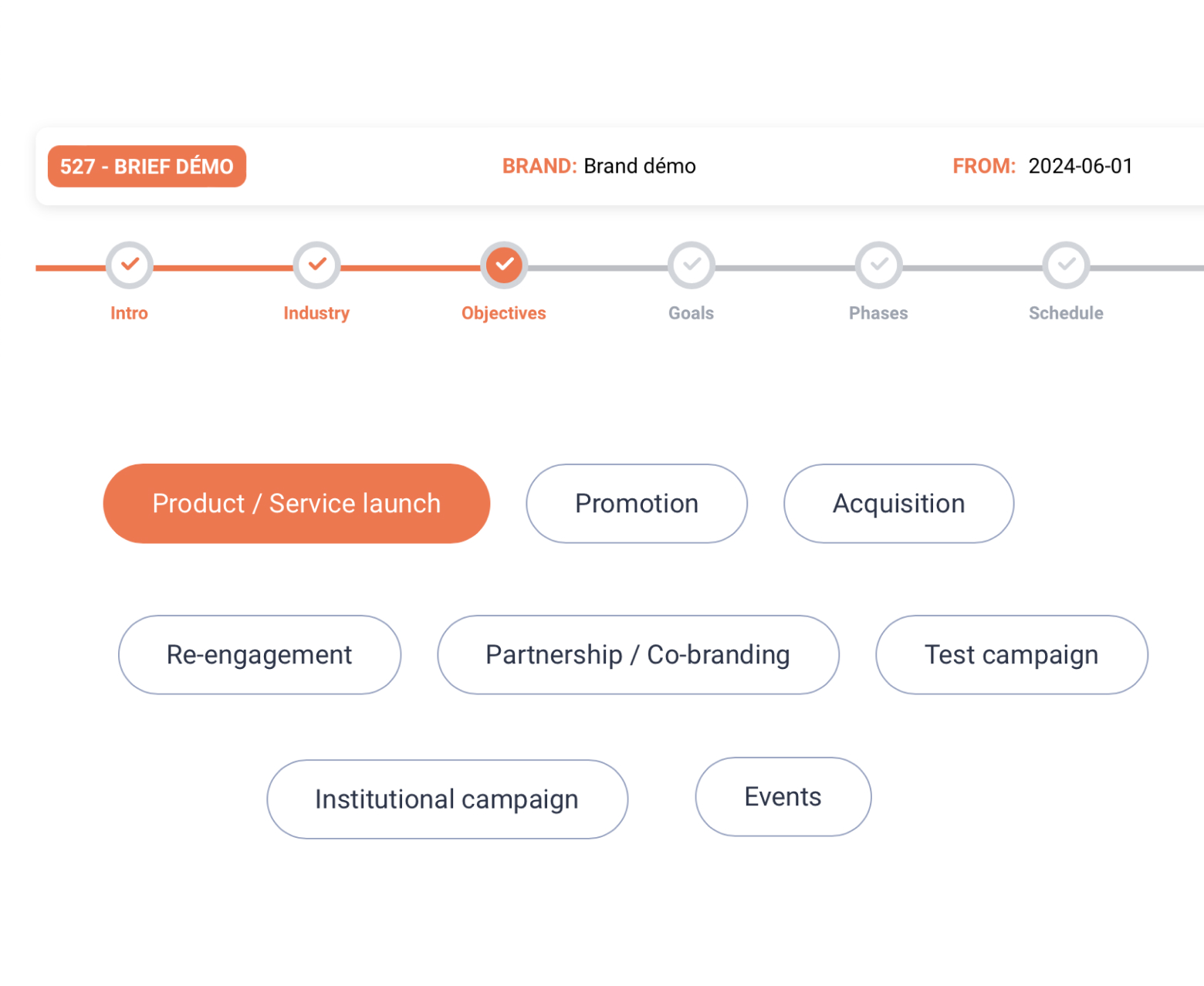Deselect Product / Service launch objective

coord(296,503)
